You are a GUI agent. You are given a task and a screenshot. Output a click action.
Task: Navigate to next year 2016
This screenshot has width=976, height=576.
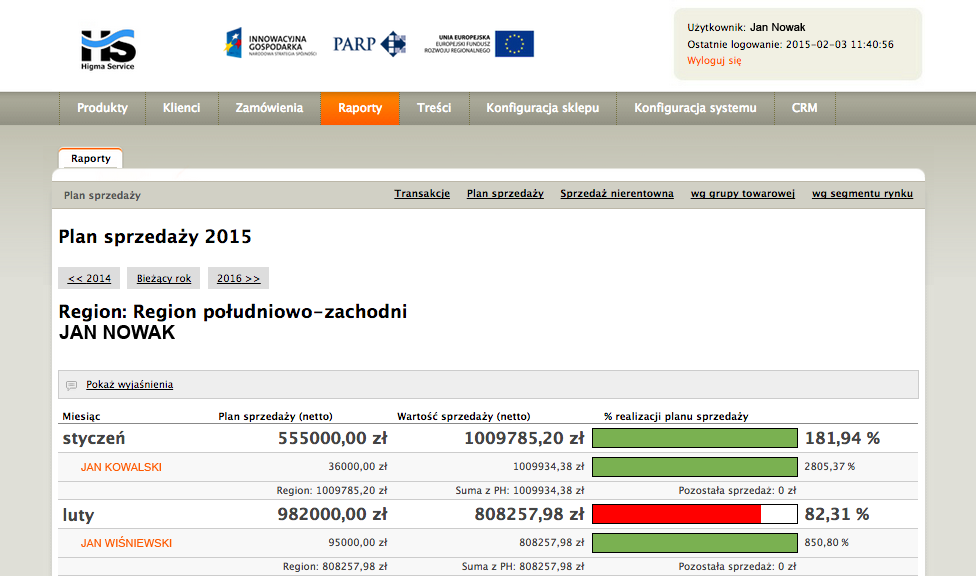point(238,278)
